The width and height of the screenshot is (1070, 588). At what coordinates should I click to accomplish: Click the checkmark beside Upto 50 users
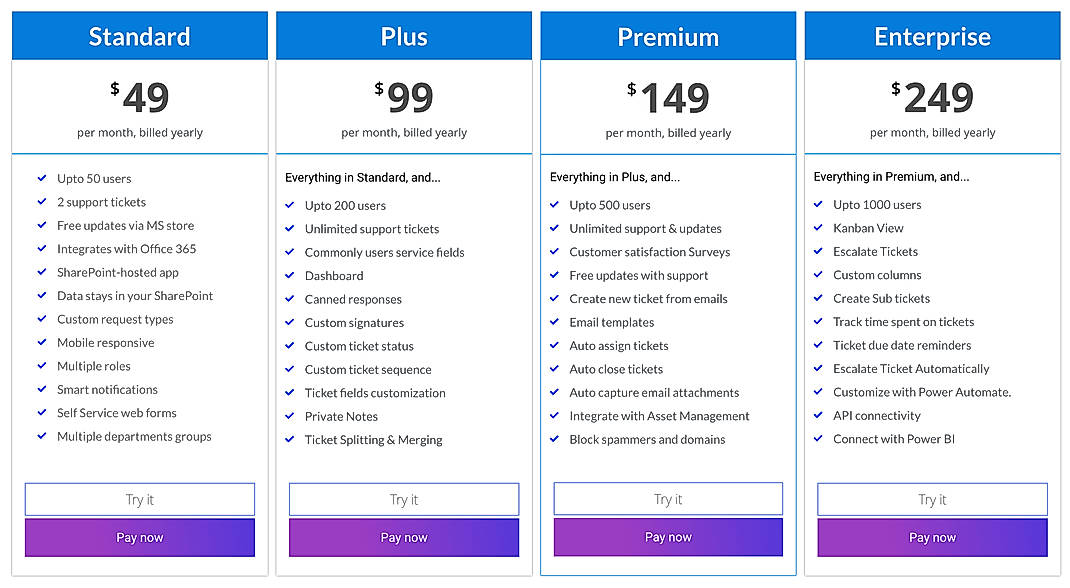coord(42,178)
